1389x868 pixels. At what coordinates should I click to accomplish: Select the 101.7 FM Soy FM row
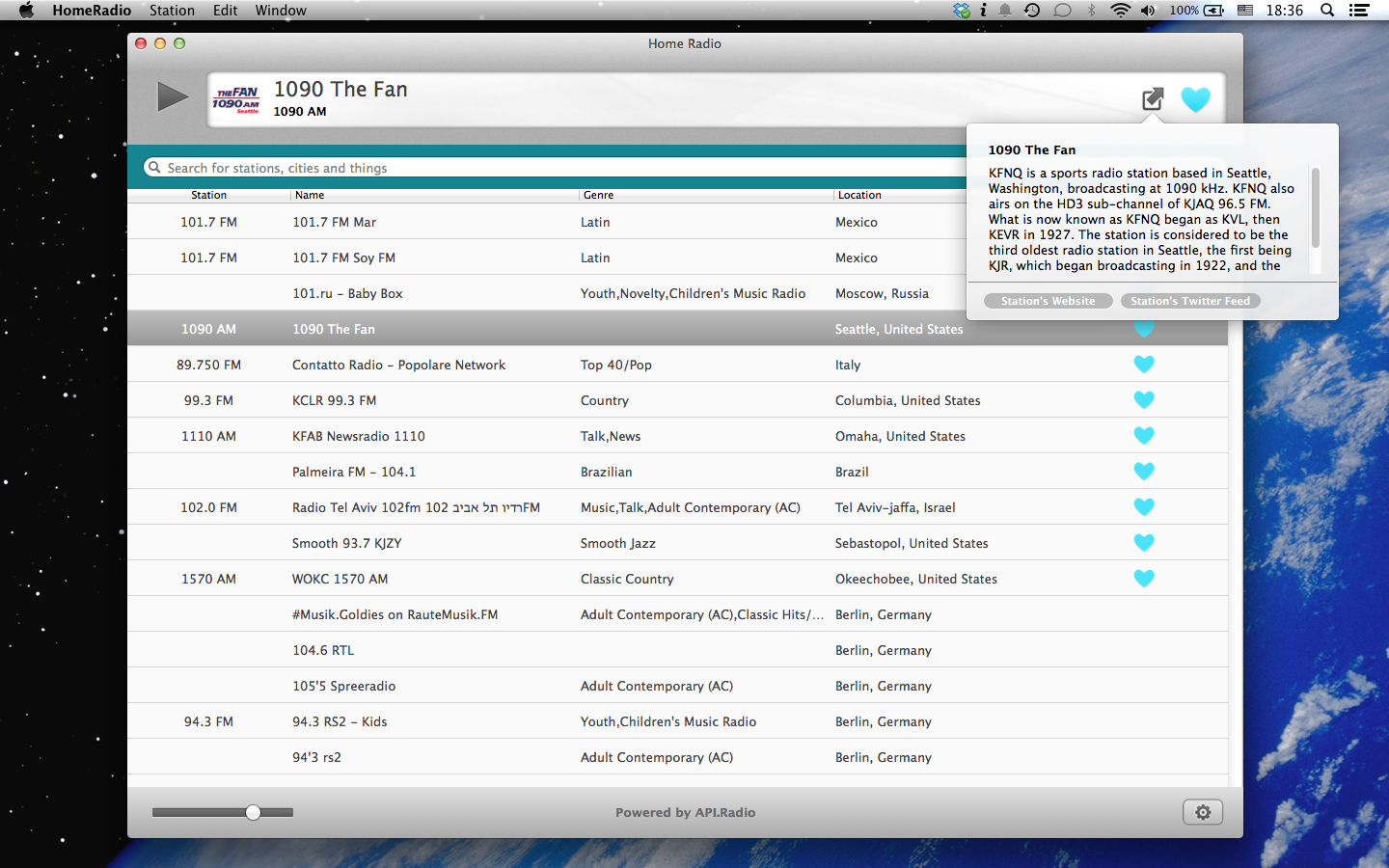click(x=677, y=258)
